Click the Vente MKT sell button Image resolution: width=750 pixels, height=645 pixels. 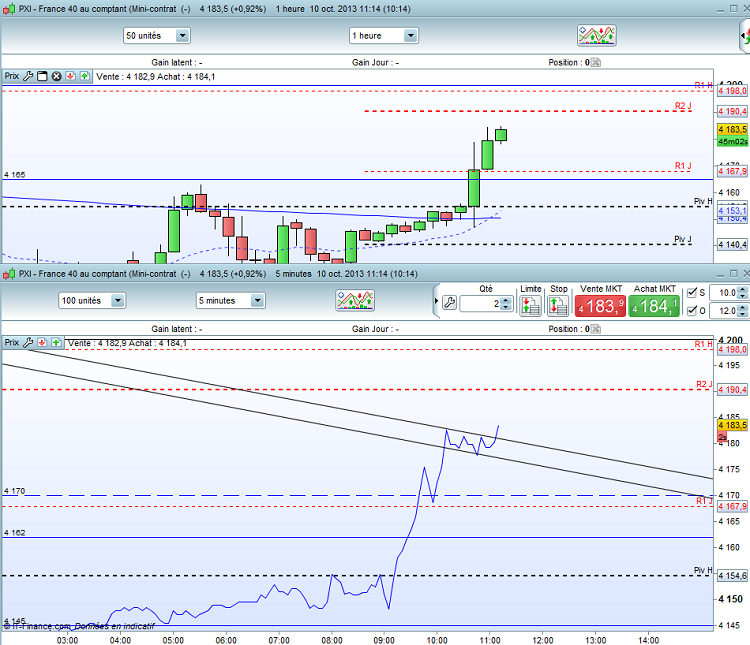[600, 306]
